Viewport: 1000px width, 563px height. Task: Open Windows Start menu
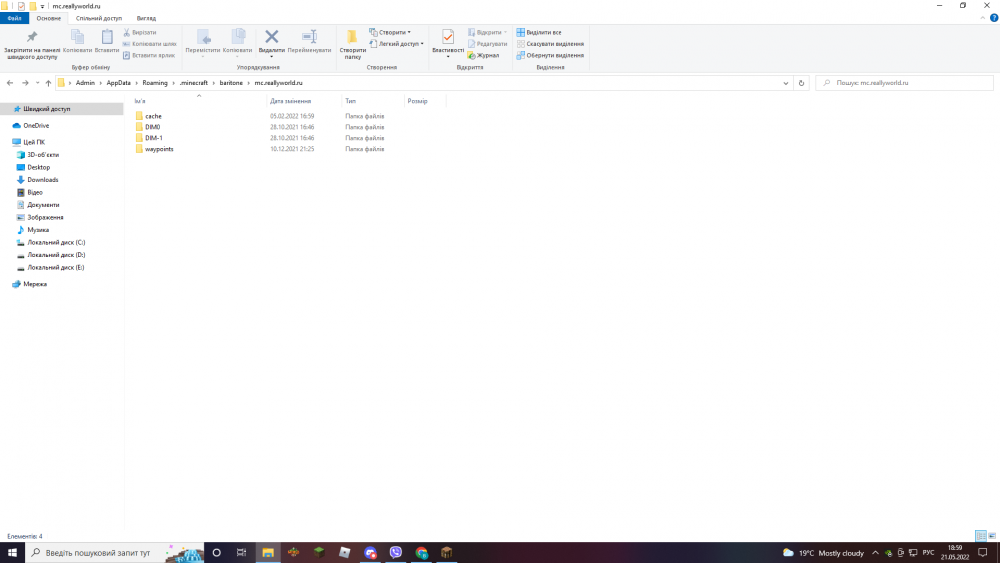click(x=12, y=553)
